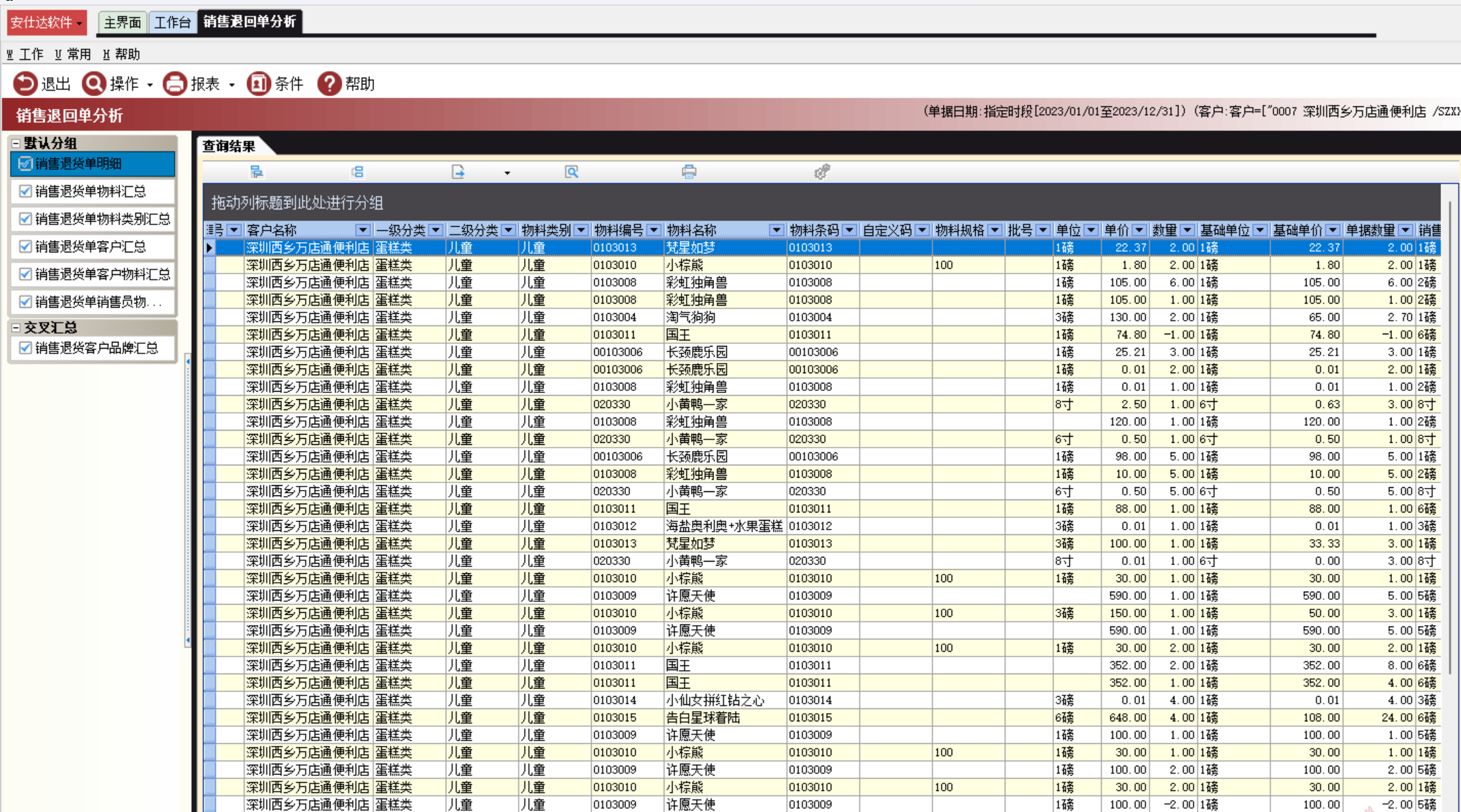Click the export document icon
This screenshot has width=1461, height=812.
pyautogui.click(x=458, y=172)
